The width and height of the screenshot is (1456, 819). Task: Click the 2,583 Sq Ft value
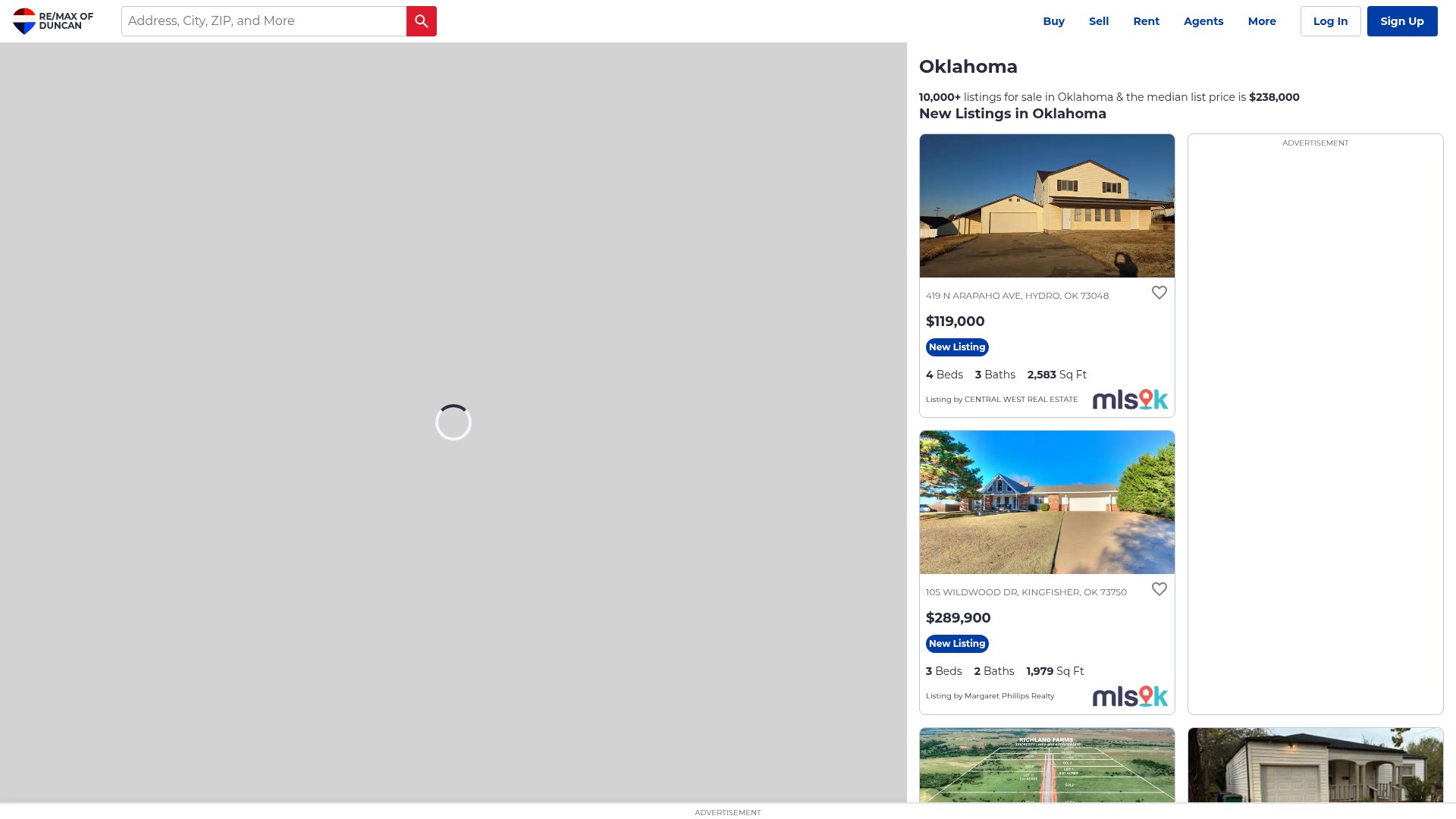click(x=1057, y=375)
